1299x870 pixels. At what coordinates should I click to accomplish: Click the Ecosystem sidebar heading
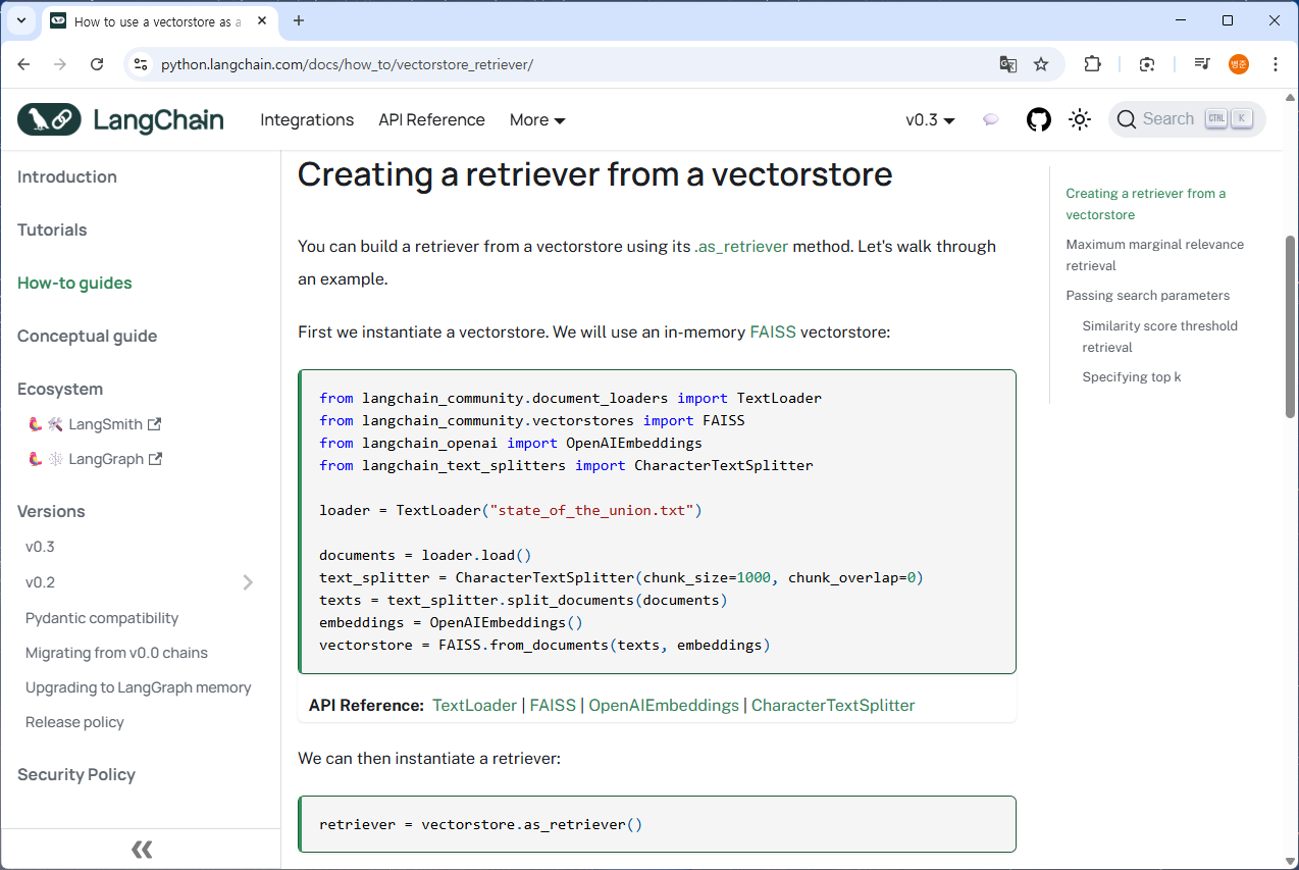point(60,389)
